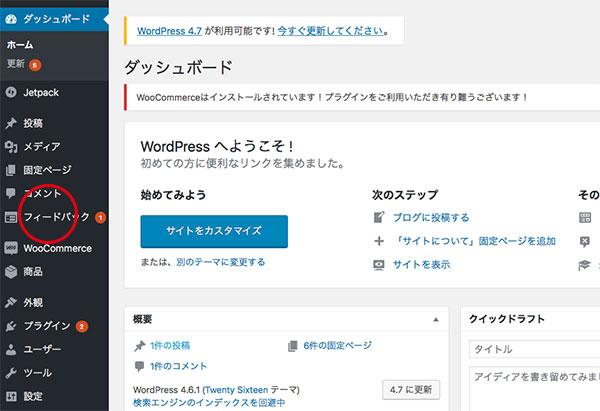Click the Jetpack sidebar icon

[x=11, y=92]
